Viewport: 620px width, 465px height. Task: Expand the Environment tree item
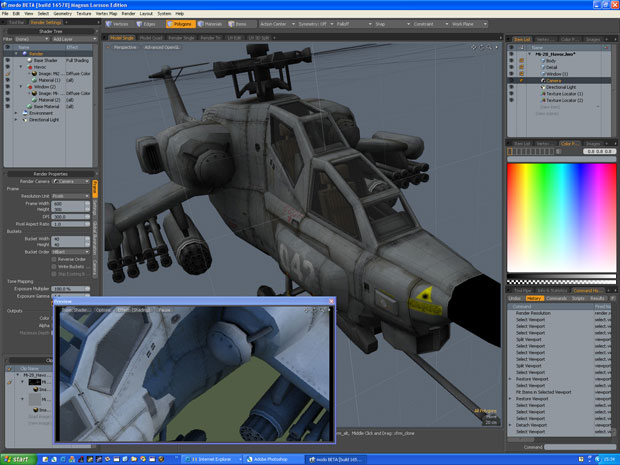coord(17,113)
